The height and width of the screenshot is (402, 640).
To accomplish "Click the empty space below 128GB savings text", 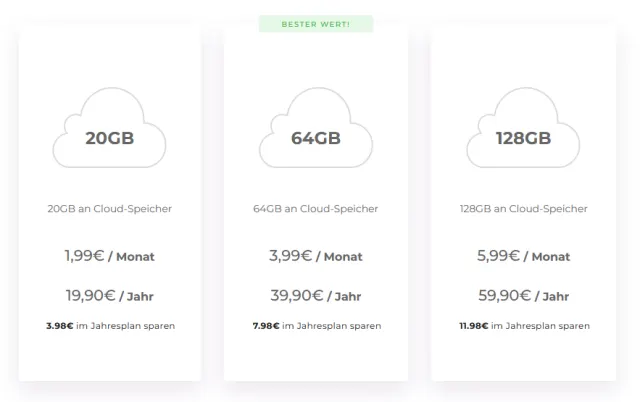I will click(523, 356).
